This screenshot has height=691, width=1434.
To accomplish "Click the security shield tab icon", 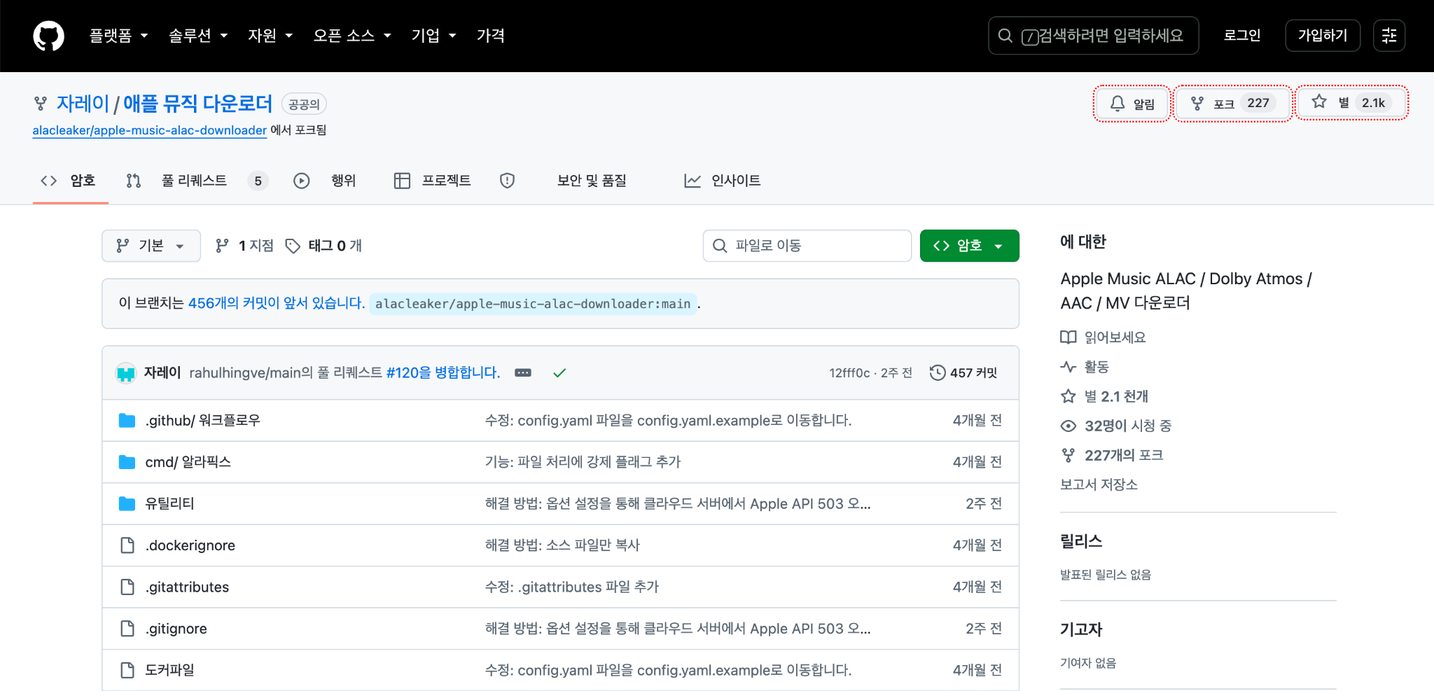I will pos(507,181).
